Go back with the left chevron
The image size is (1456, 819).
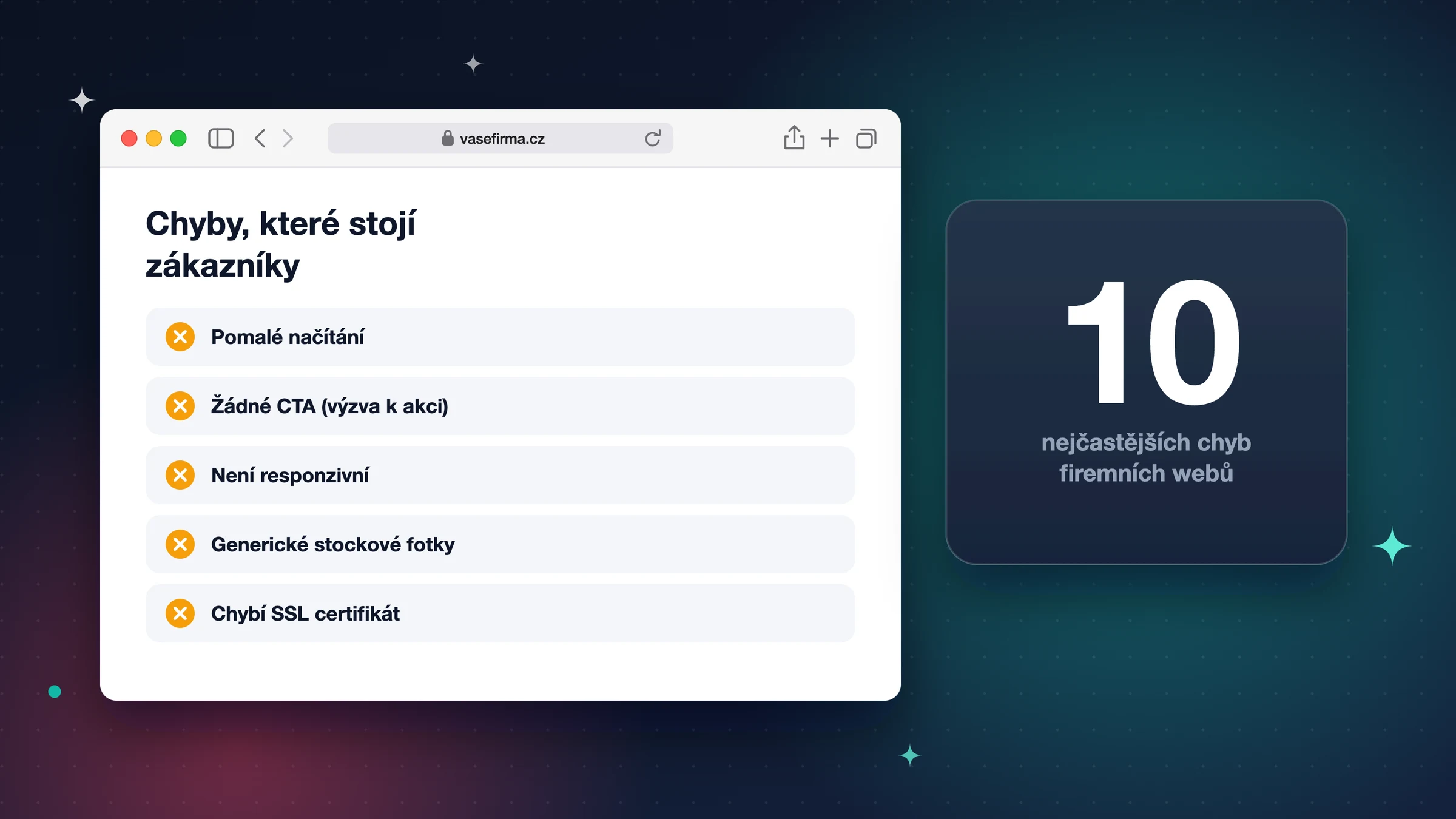[260, 138]
